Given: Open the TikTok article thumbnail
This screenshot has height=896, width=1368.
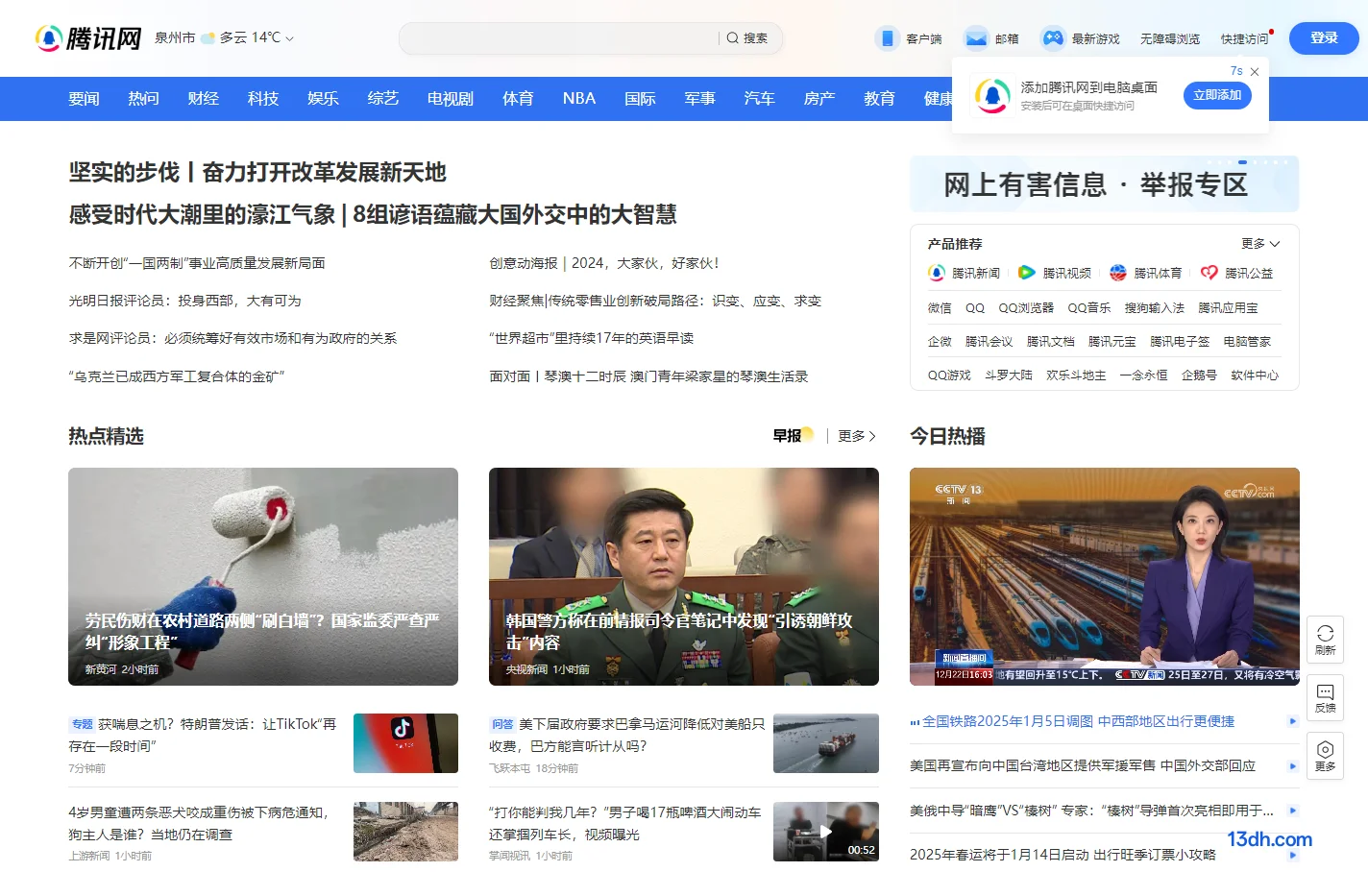Looking at the screenshot, I should click(x=405, y=743).
